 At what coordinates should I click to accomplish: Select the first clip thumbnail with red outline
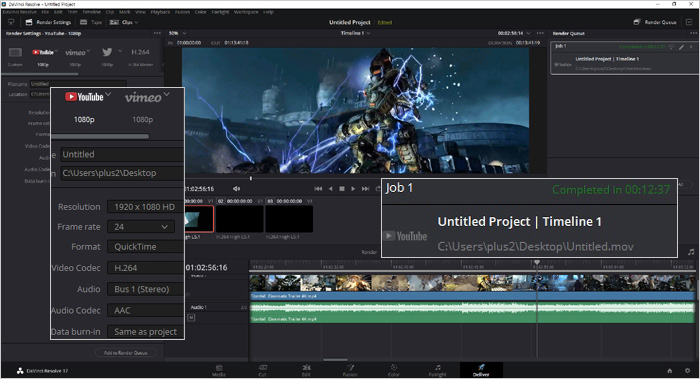(x=199, y=219)
